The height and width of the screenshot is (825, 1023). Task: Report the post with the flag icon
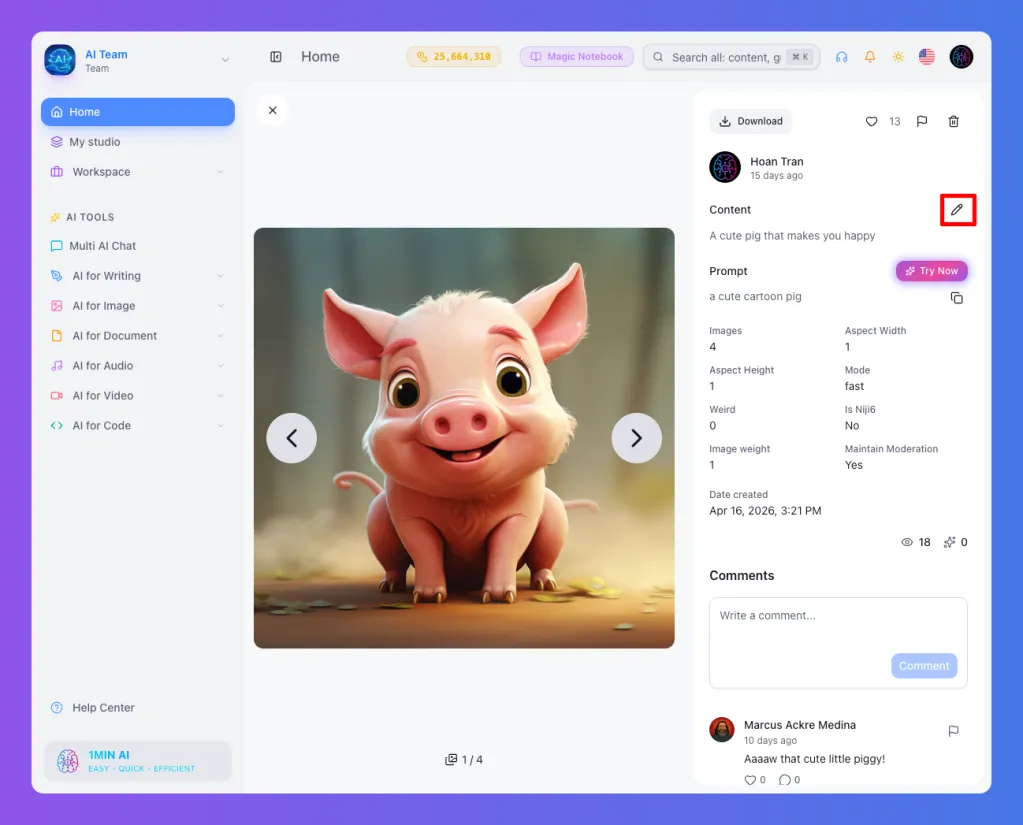921,121
